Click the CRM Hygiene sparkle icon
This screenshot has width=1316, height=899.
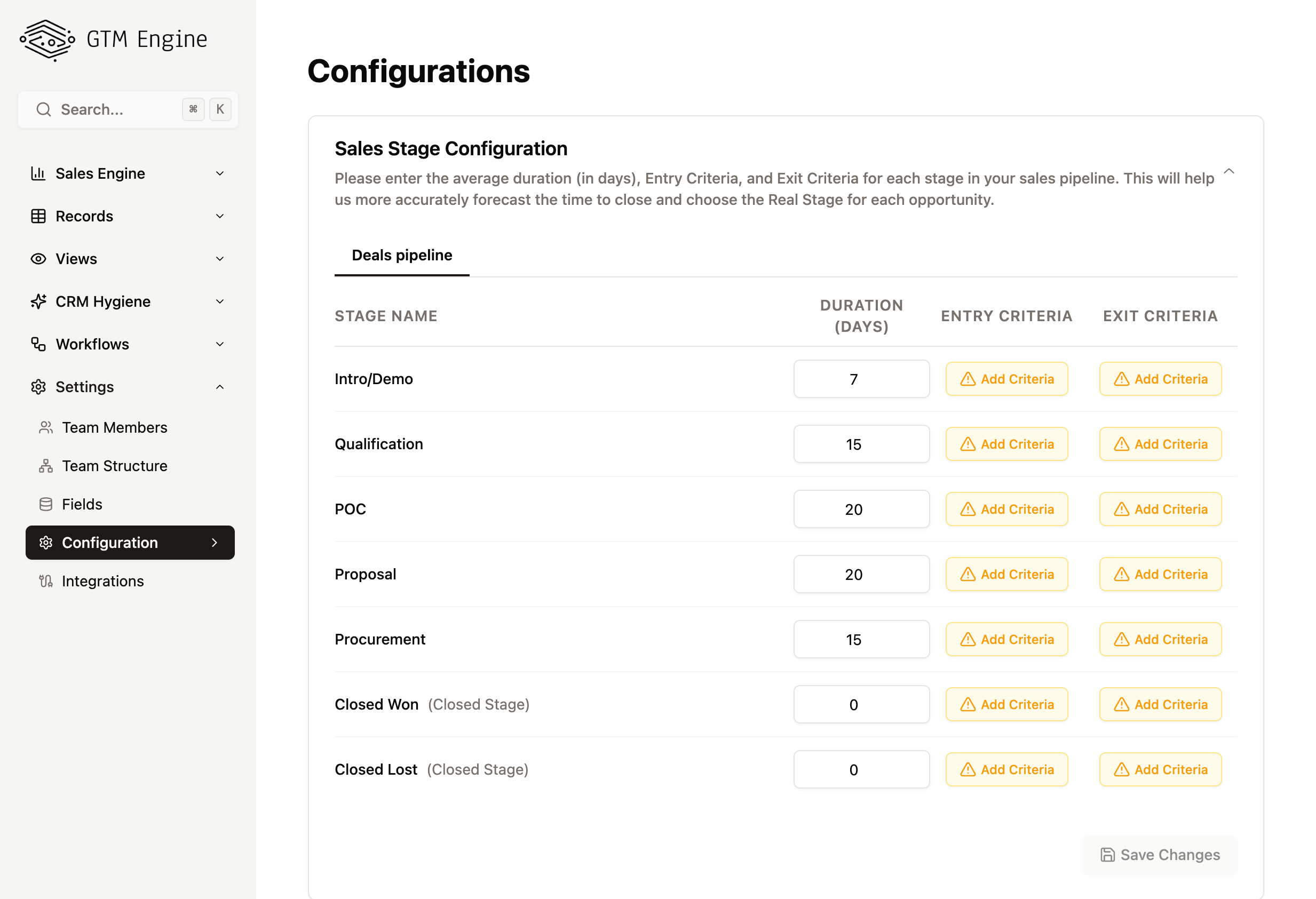click(x=38, y=301)
